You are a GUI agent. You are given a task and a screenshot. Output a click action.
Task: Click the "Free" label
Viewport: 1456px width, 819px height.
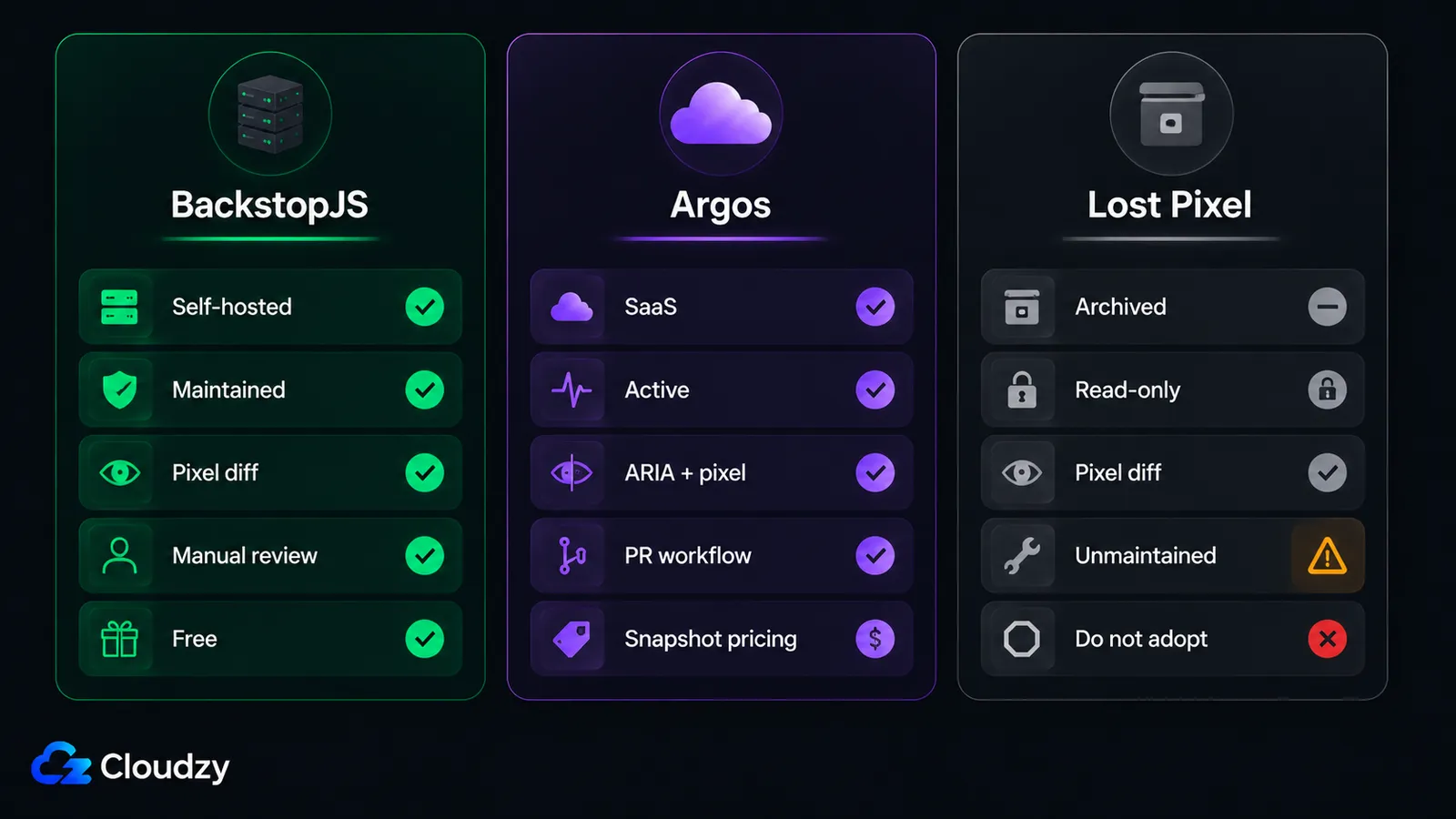195,639
